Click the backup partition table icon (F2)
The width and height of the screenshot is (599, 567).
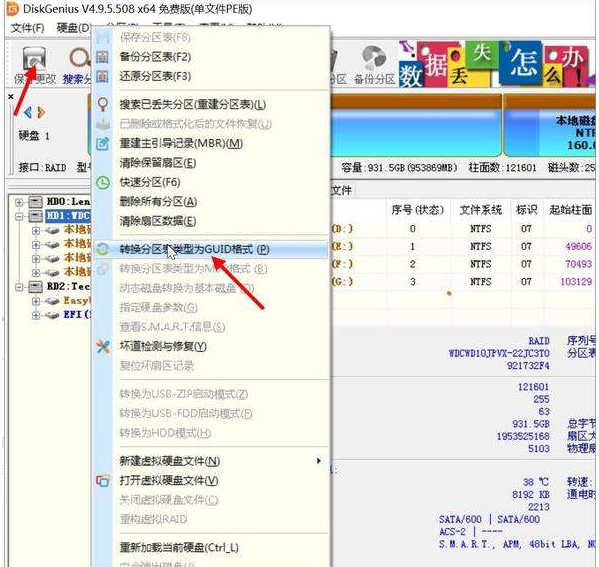102,57
